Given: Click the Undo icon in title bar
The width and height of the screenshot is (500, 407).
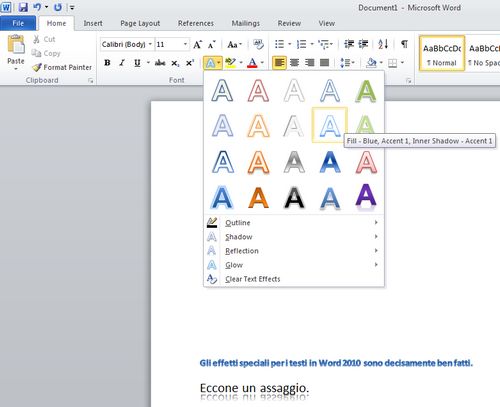Looking at the screenshot, I should coord(37,7).
